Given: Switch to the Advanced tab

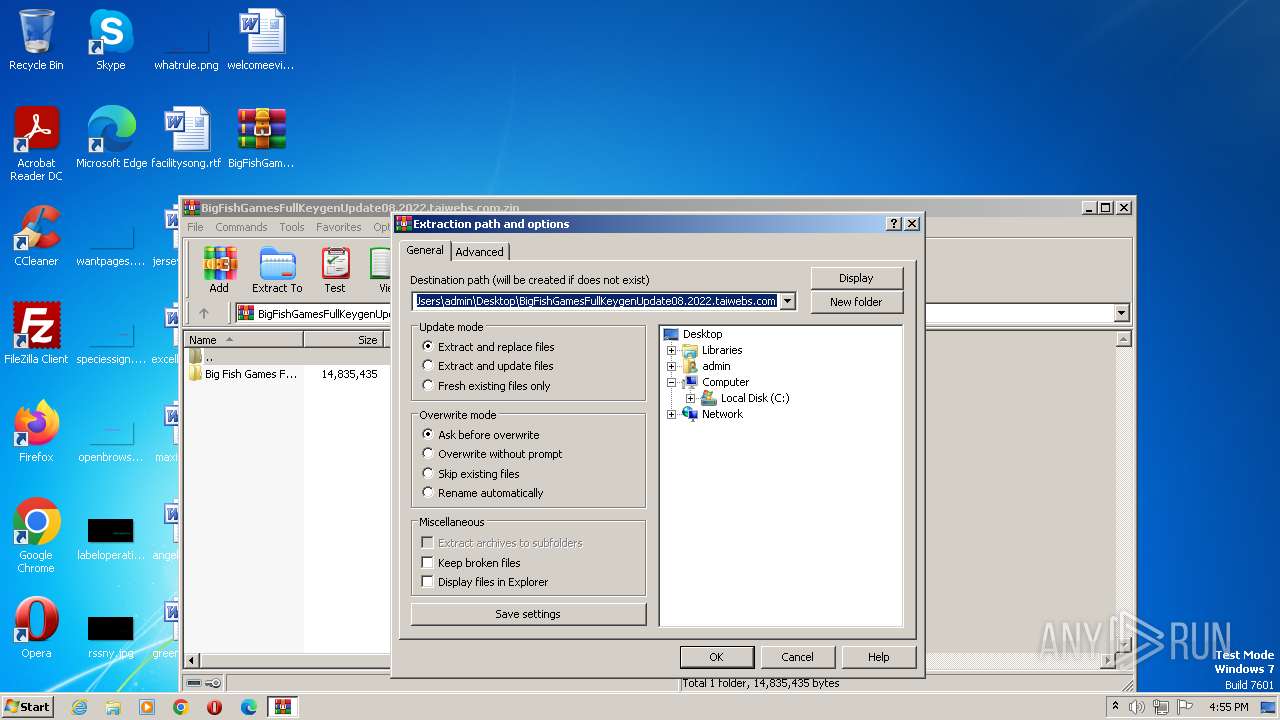Looking at the screenshot, I should [480, 252].
